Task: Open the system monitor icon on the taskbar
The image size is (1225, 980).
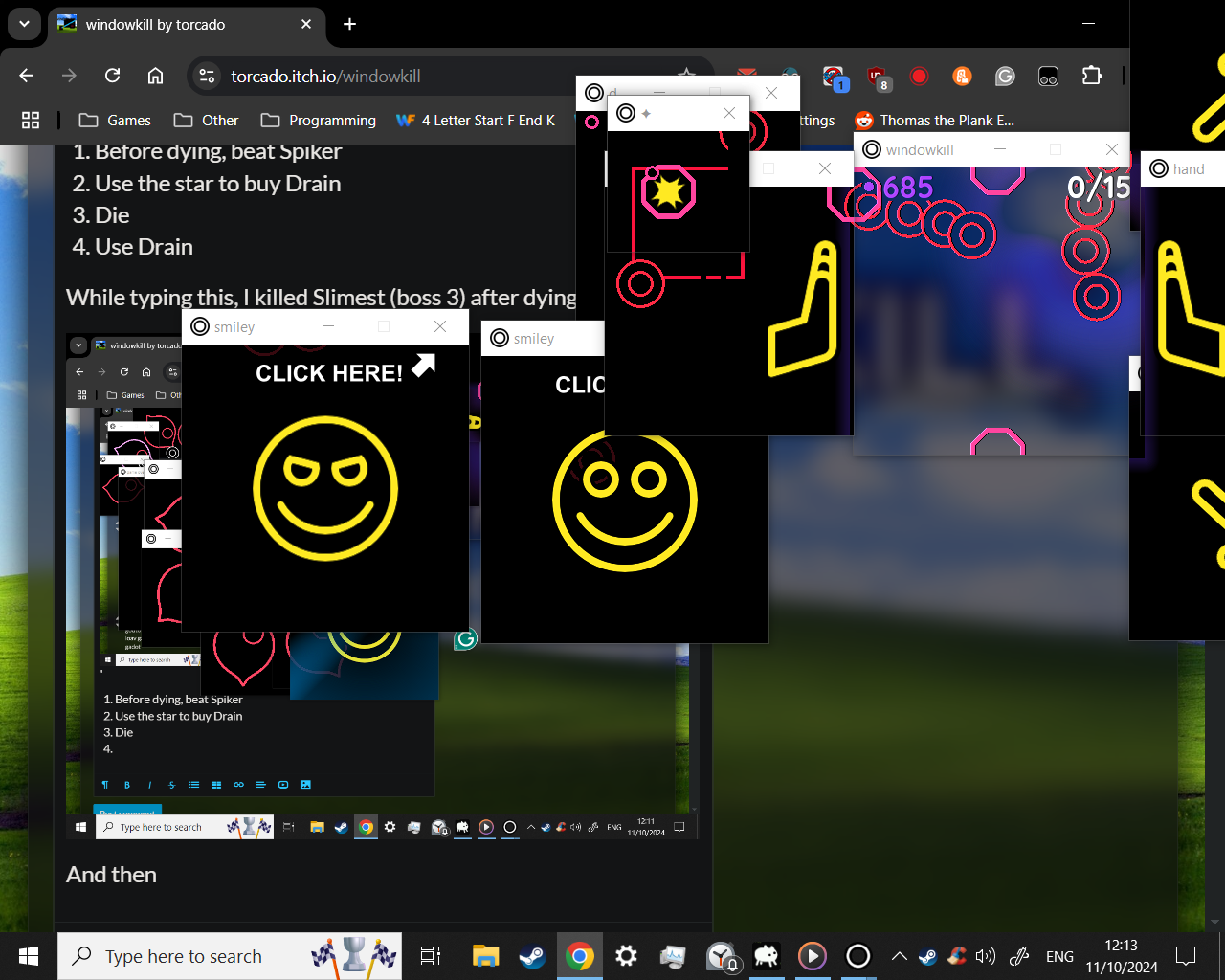Action: pos(673,956)
